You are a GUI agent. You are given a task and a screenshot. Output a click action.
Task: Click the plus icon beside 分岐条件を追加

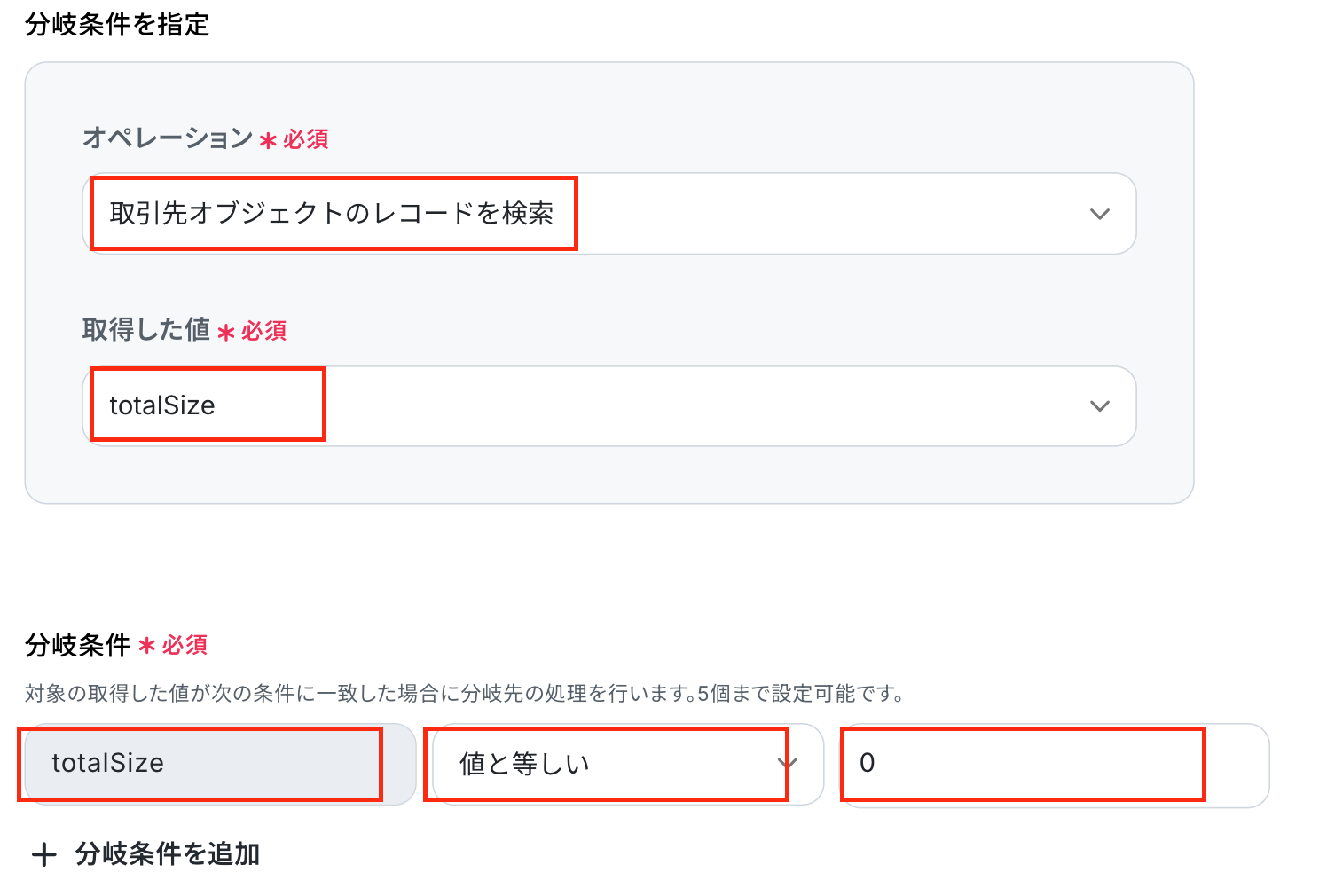[x=43, y=854]
